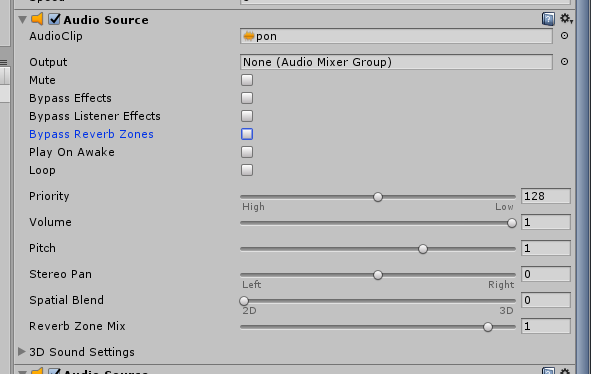The height and width of the screenshot is (374, 591).
Task: Click AudioClip object picker circle
Action: [564, 36]
